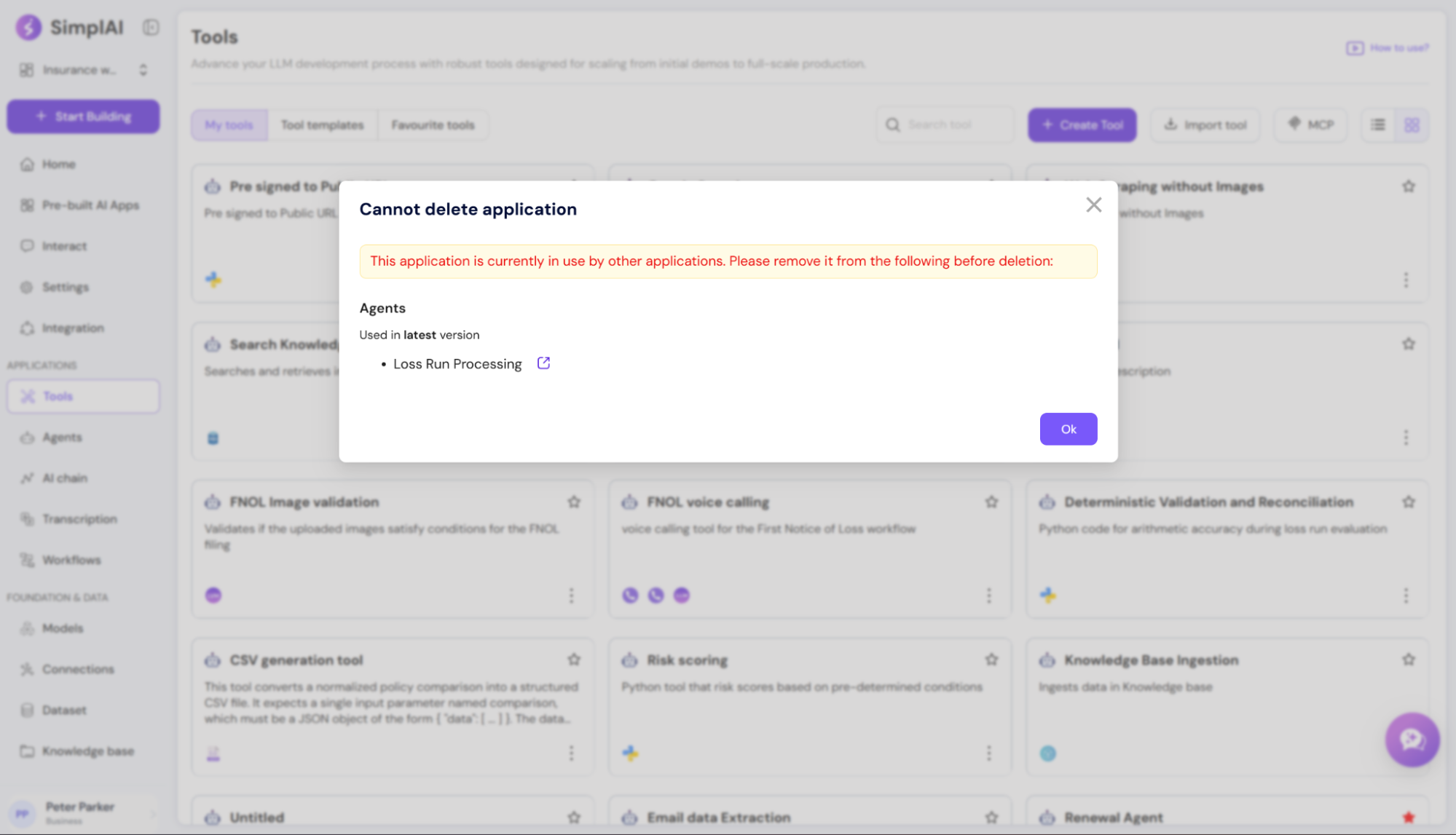The width and height of the screenshot is (1456, 835).
Task: Open Interact in the sidebar
Action: pyautogui.click(x=64, y=246)
